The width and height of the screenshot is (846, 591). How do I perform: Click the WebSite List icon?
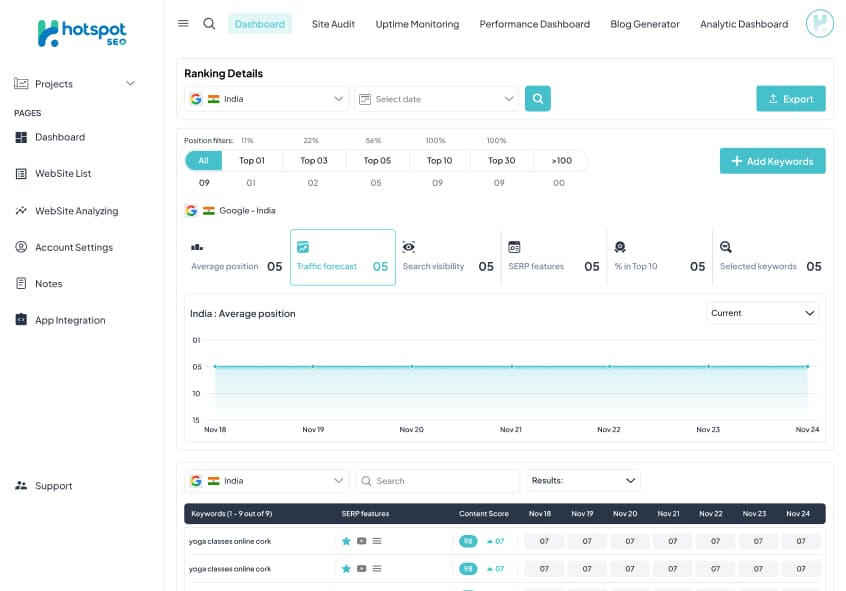click(x=21, y=174)
